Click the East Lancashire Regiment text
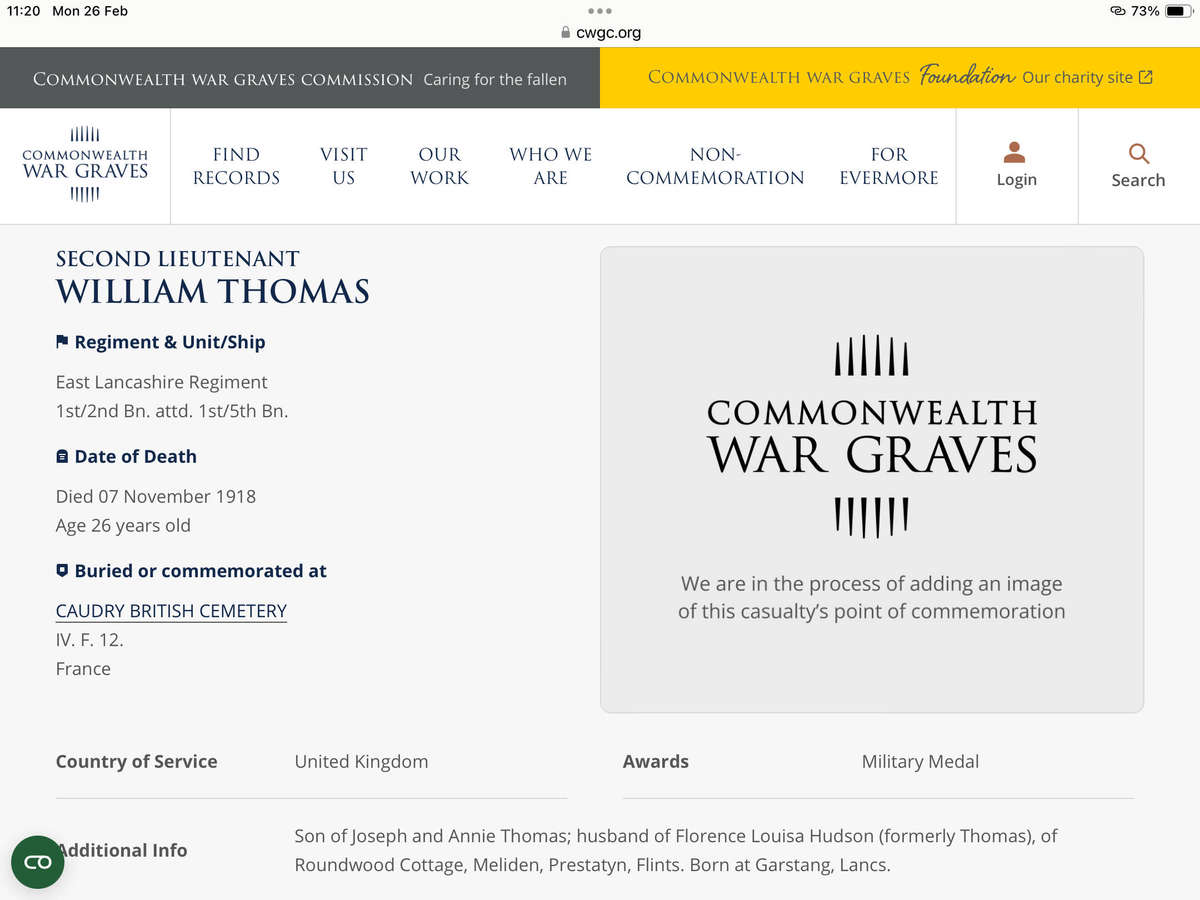The height and width of the screenshot is (900, 1200). point(162,382)
